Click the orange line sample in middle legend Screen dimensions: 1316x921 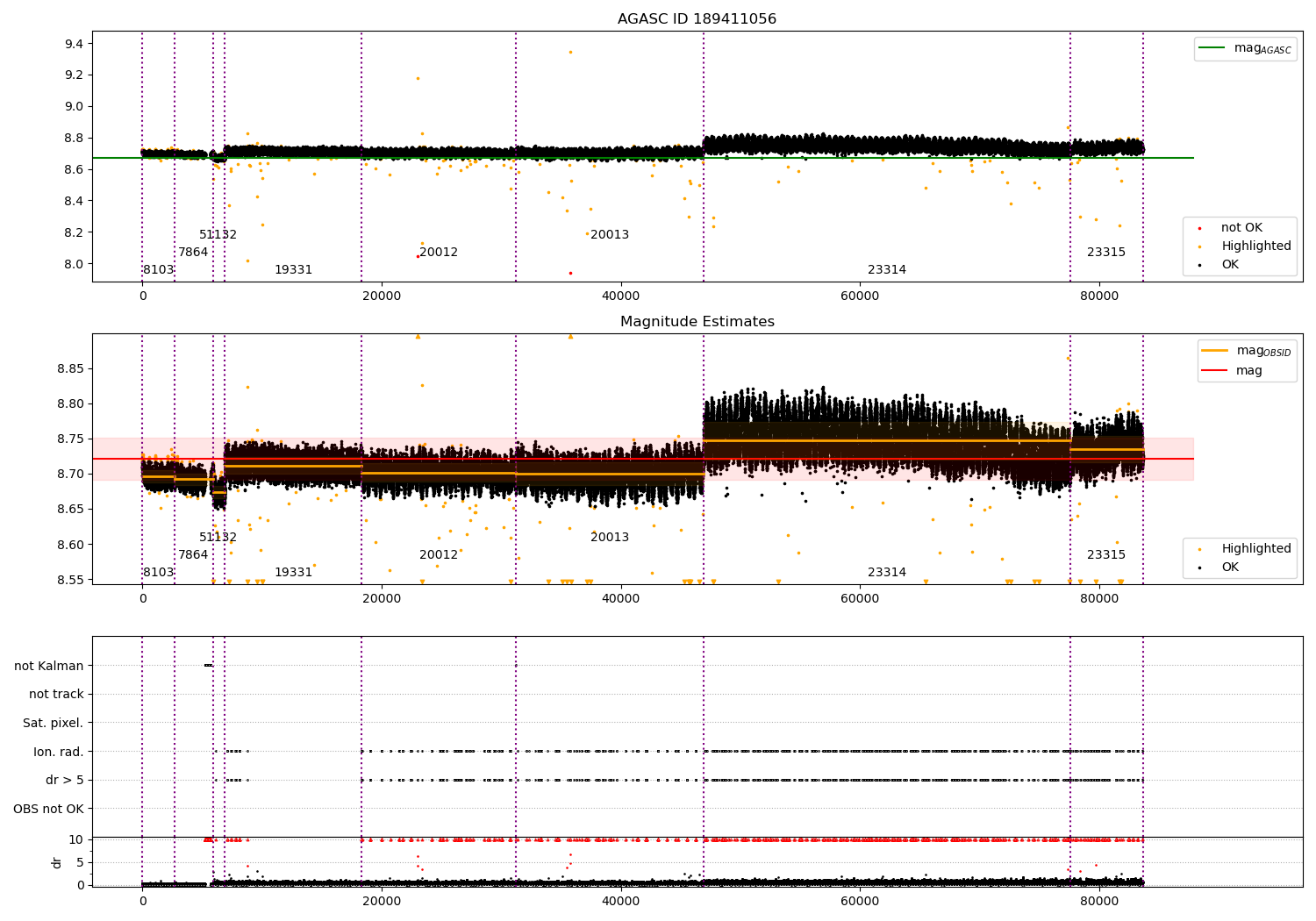point(1215,351)
